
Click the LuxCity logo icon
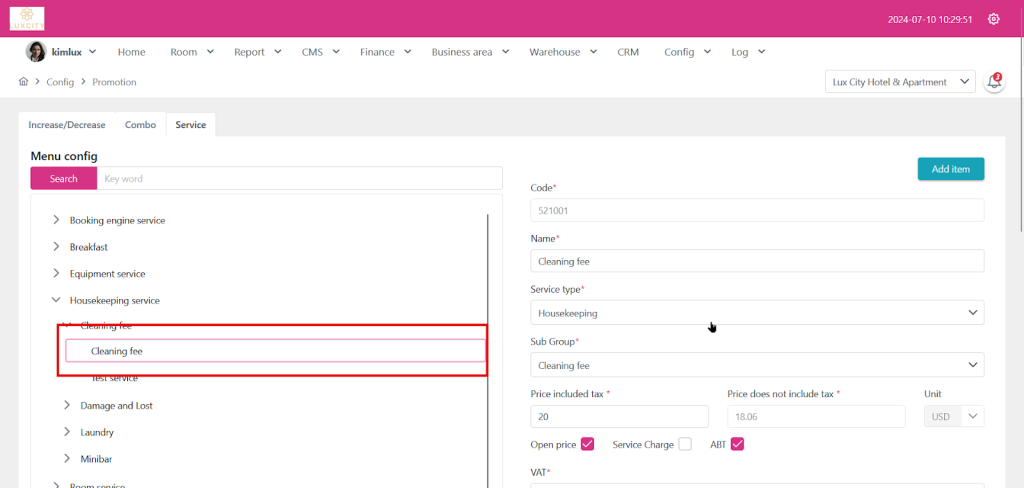[x=27, y=18]
